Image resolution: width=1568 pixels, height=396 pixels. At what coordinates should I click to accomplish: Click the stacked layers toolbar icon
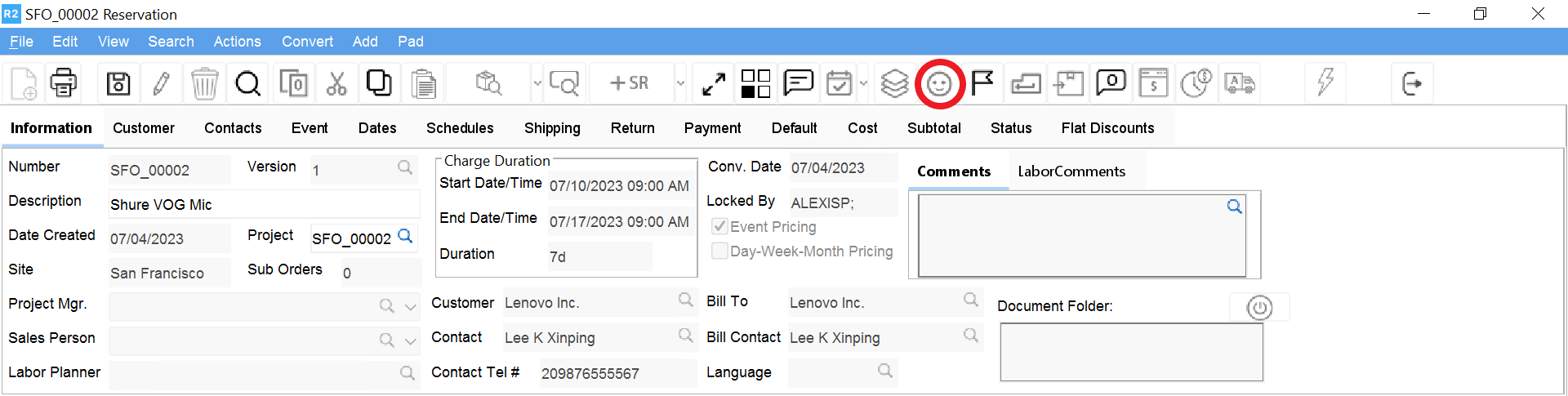pos(895,83)
